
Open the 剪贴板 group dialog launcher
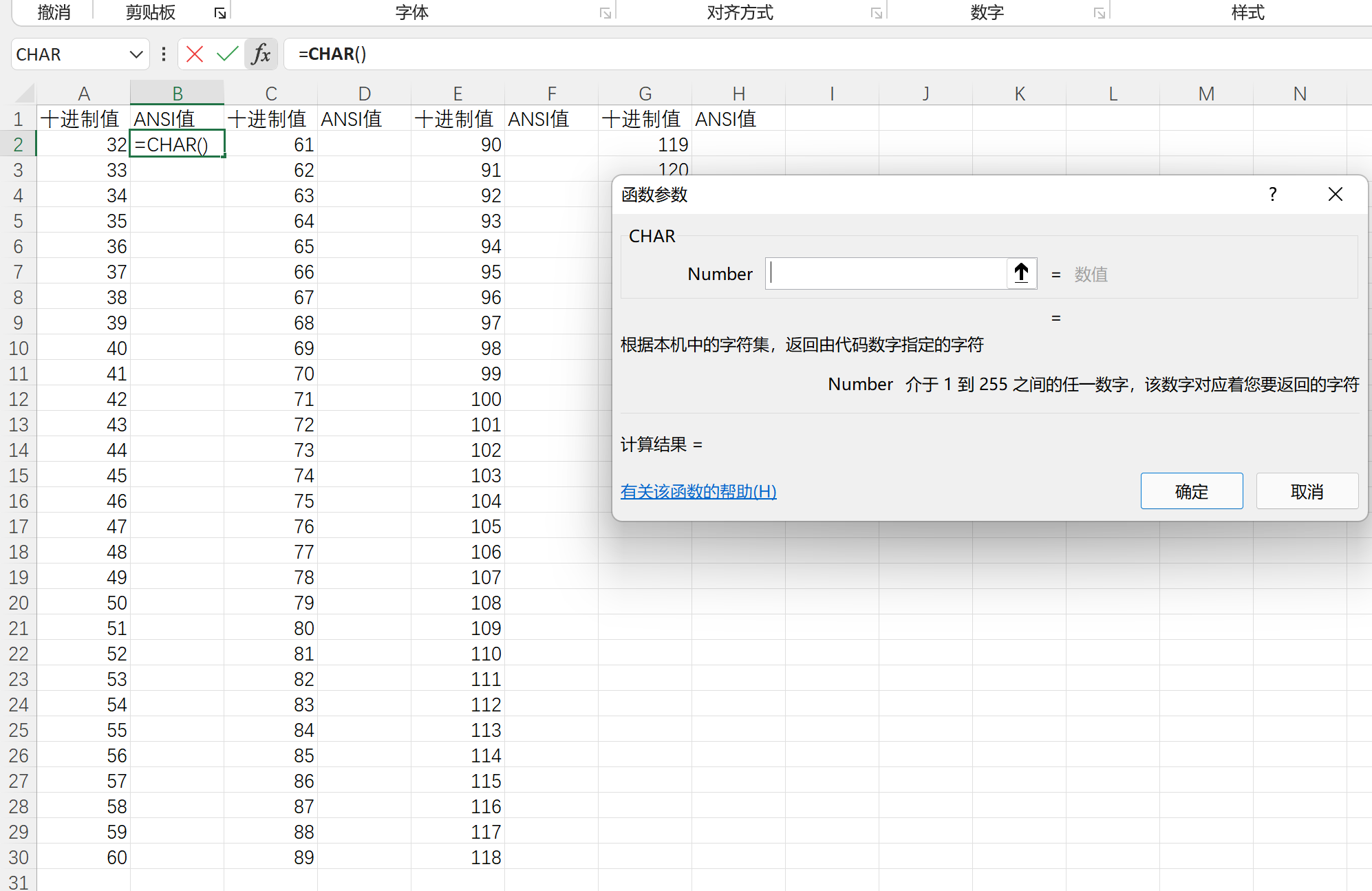(219, 12)
